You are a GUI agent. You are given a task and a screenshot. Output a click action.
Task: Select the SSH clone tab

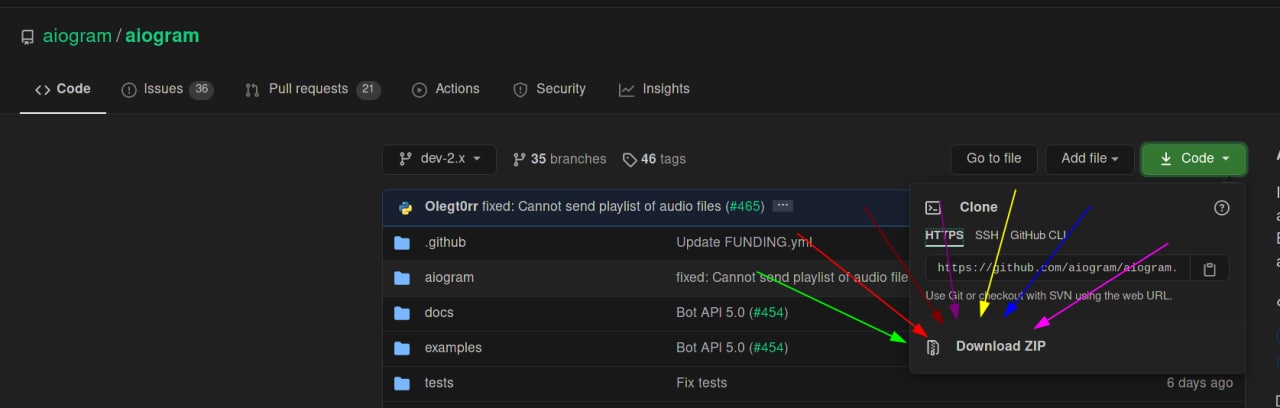click(x=987, y=236)
